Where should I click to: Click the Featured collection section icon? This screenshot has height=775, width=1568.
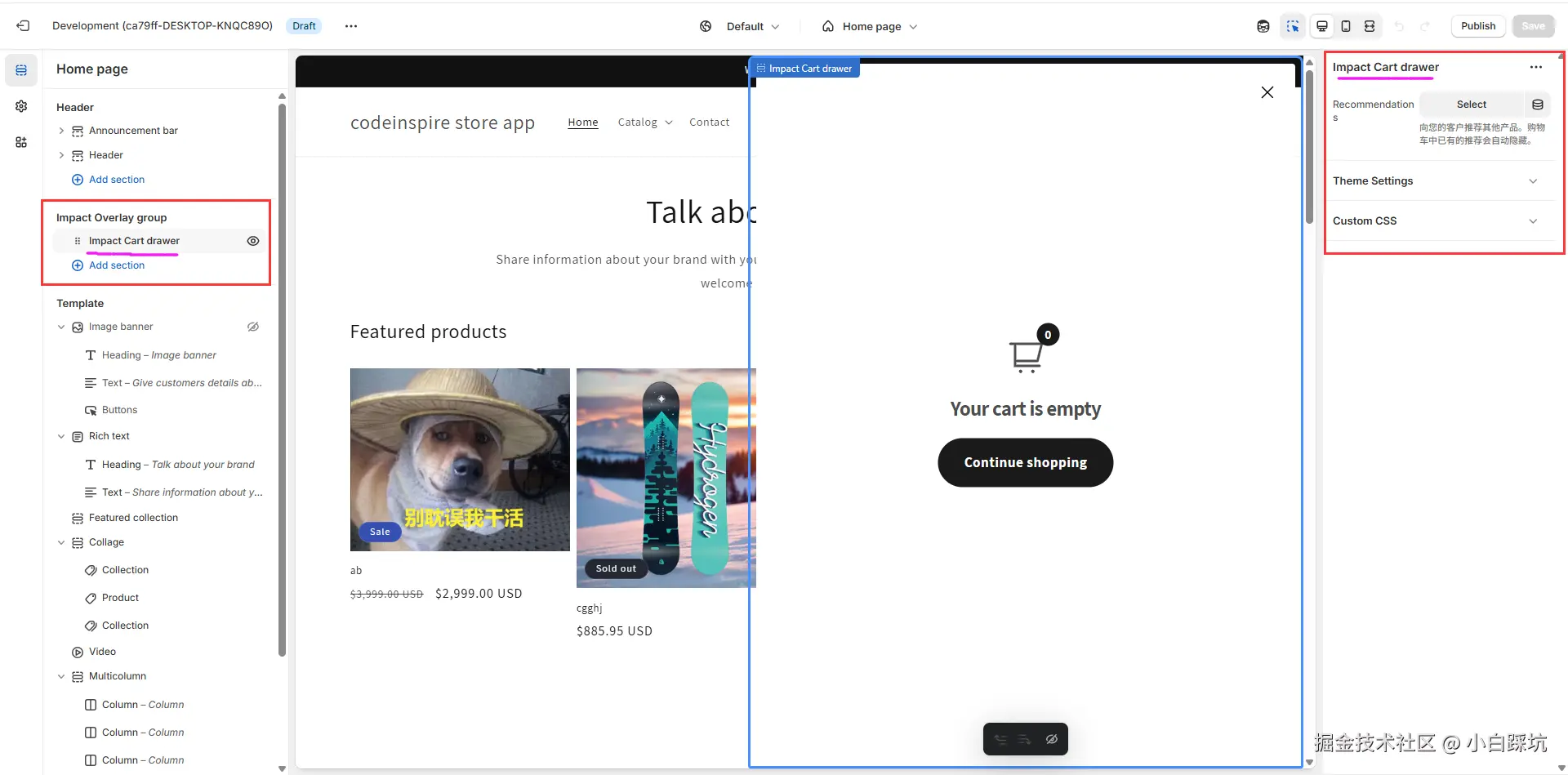tap(78, 518)
